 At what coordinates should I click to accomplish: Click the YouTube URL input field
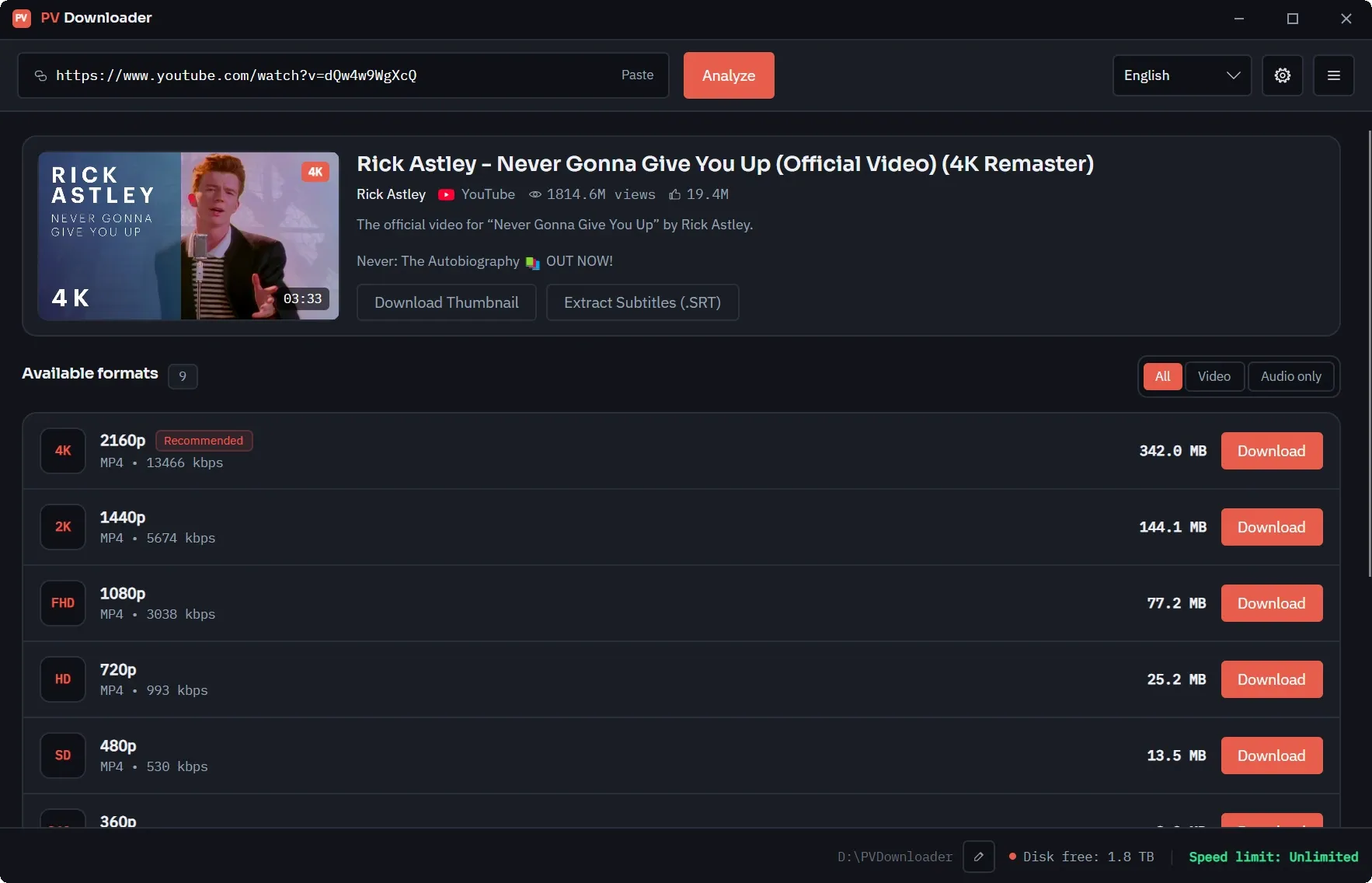click(x=343, y=75)
